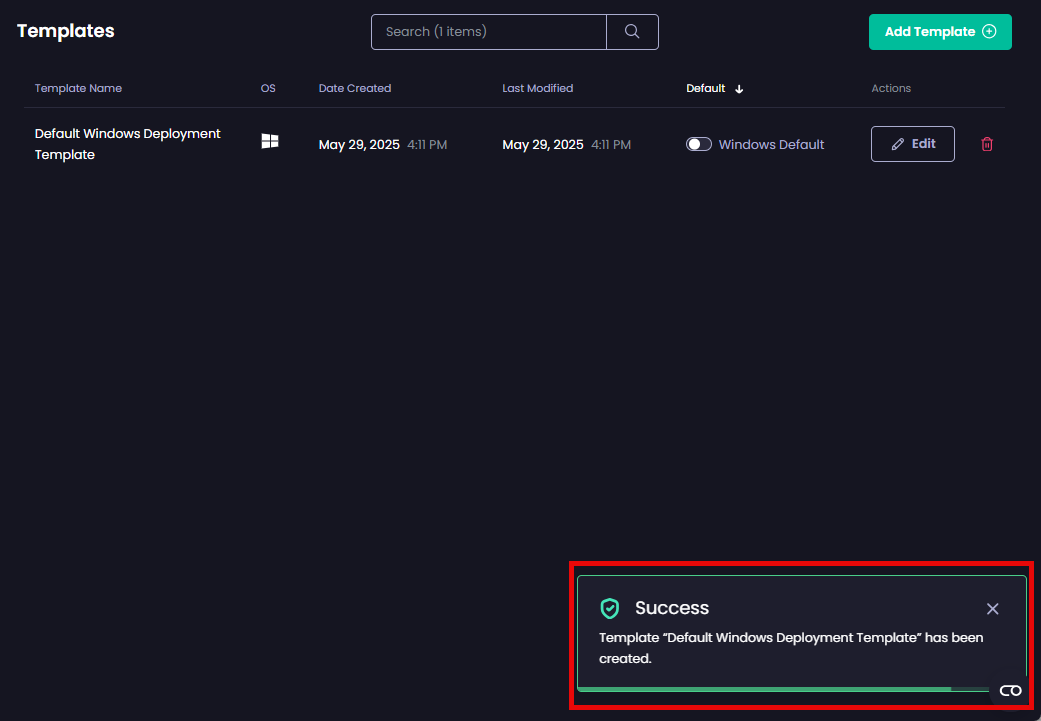Focus the Search templates input field

point(488,32)
